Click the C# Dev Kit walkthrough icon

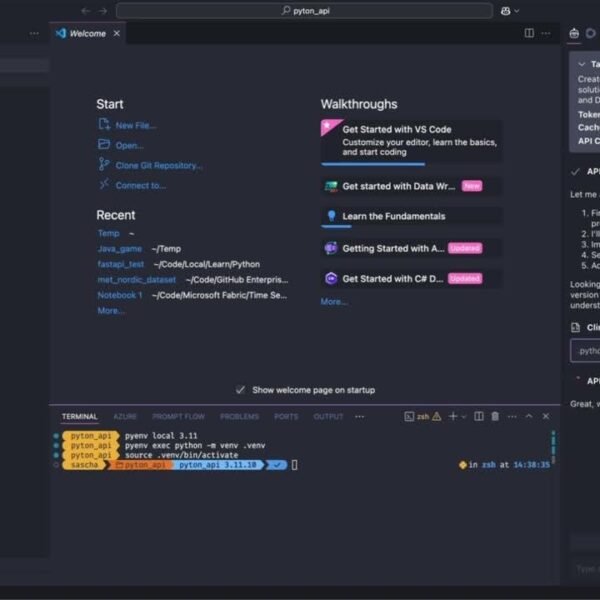tap(331, 279)
